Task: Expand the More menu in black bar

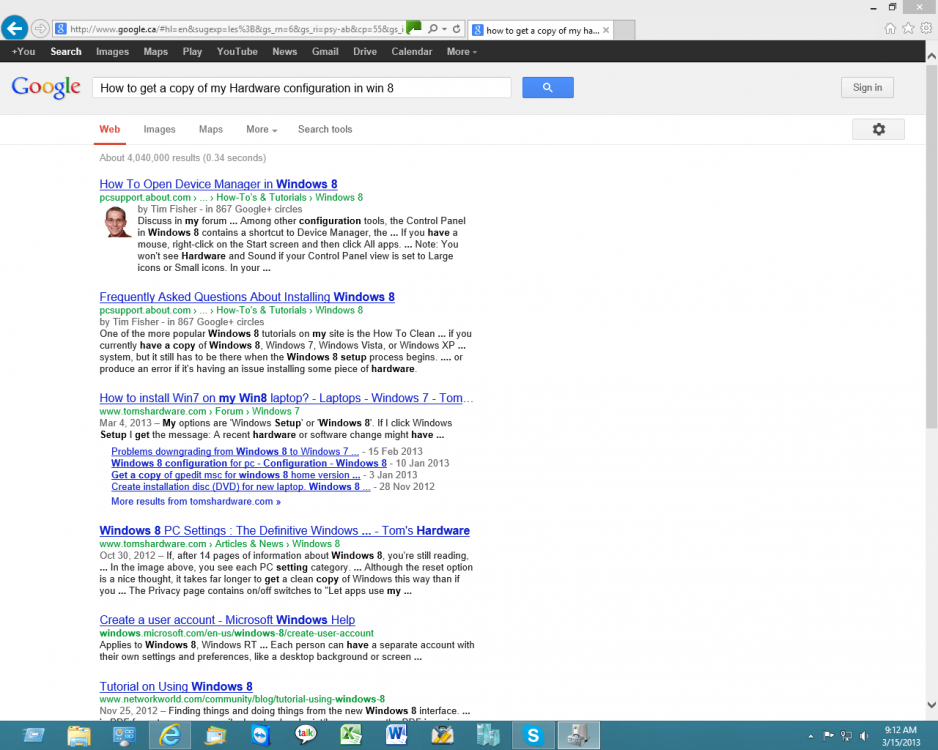Action: point(462,51)
